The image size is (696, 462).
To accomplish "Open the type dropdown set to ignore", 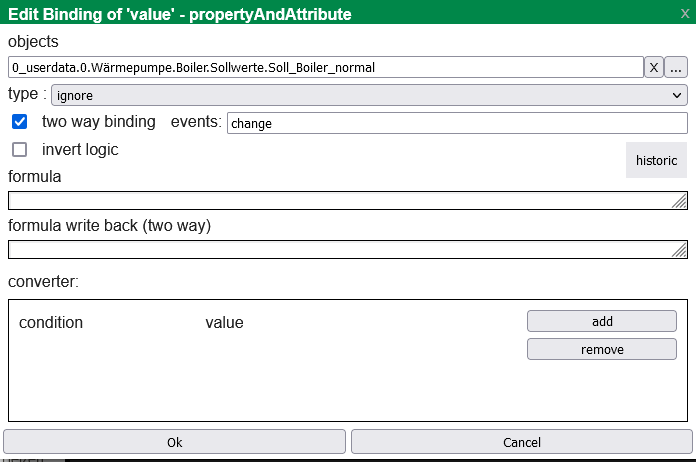I will click(x=368, y=95).
